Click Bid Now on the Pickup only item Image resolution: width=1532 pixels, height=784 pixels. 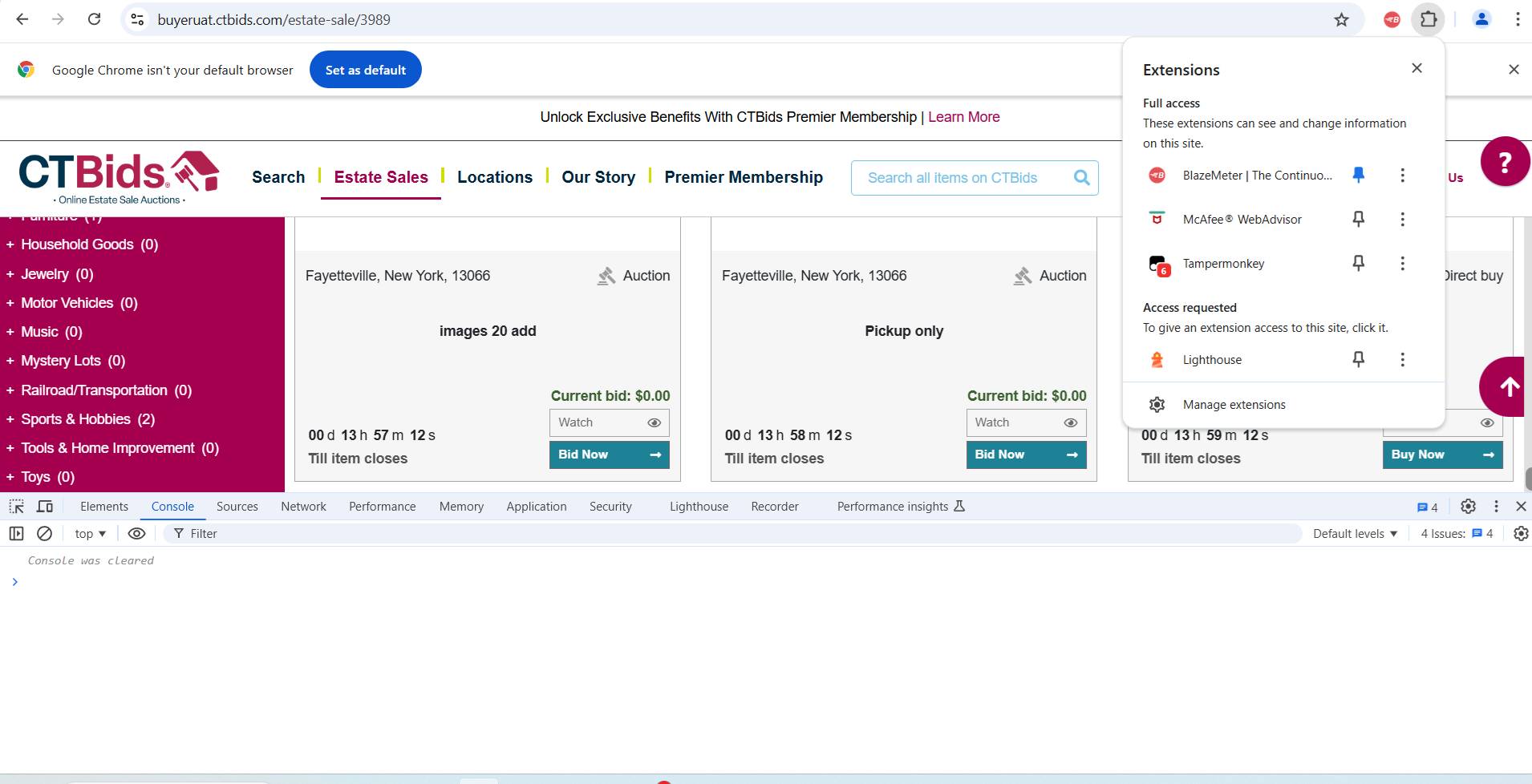[x=1026, y=455]
